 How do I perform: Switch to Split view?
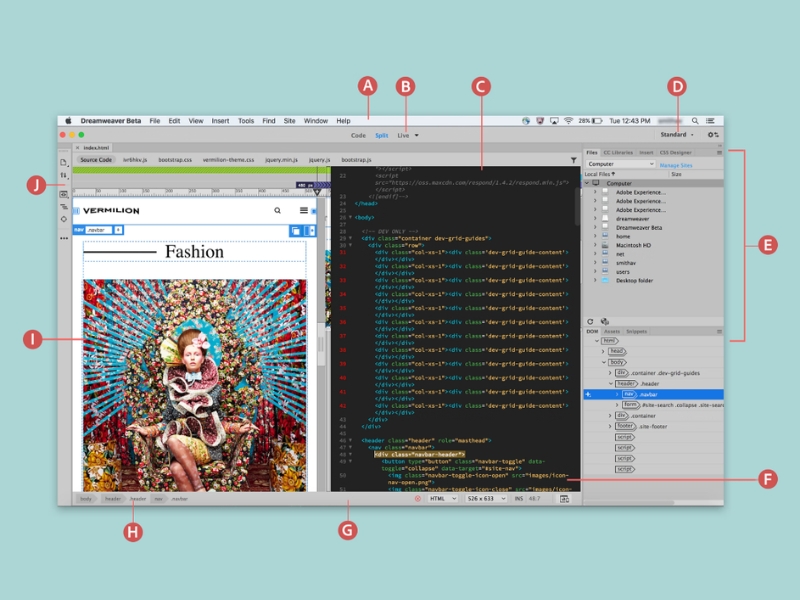(382, 135)
